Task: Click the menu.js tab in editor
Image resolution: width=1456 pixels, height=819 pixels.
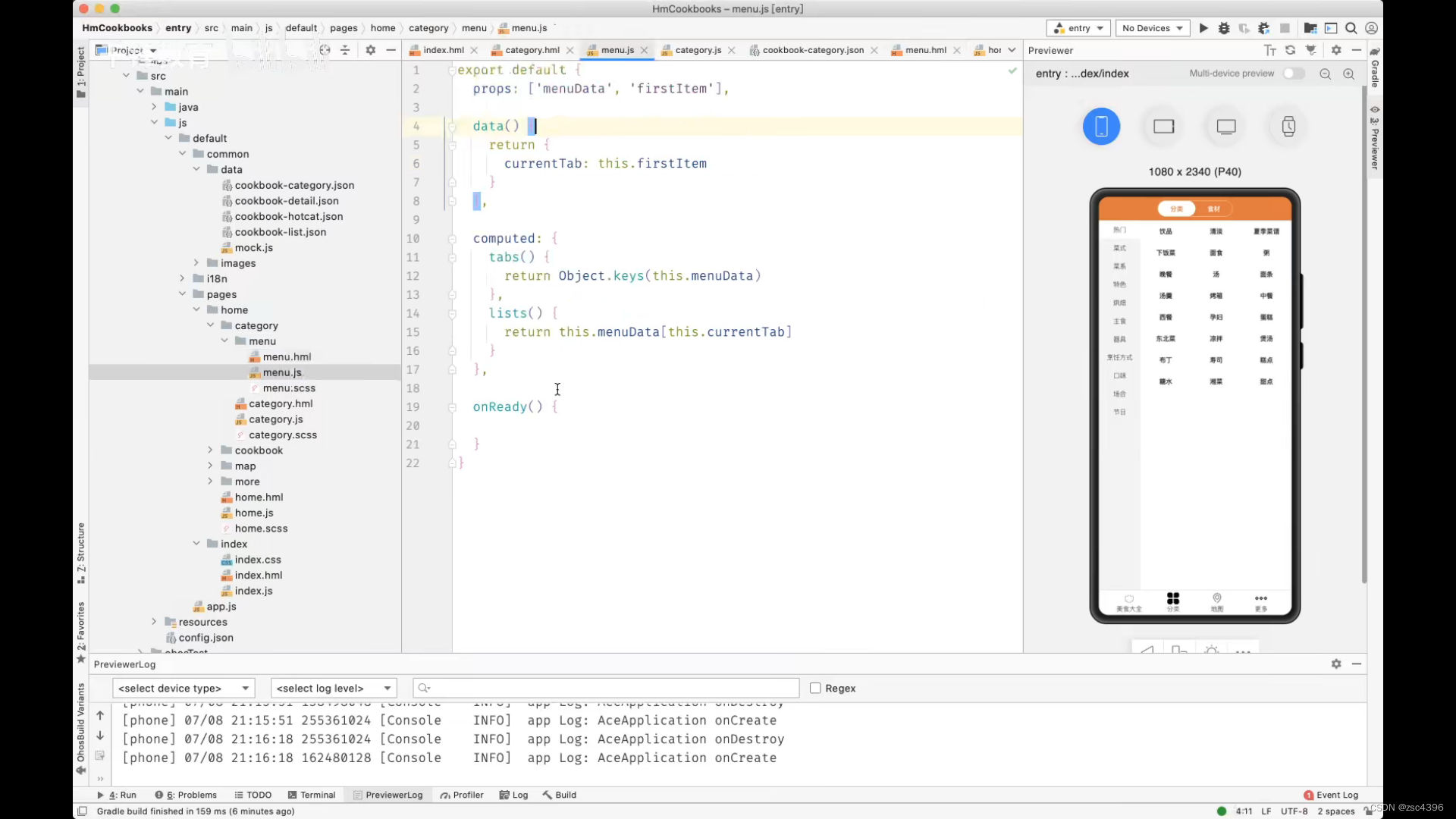Action: (616, 50)
